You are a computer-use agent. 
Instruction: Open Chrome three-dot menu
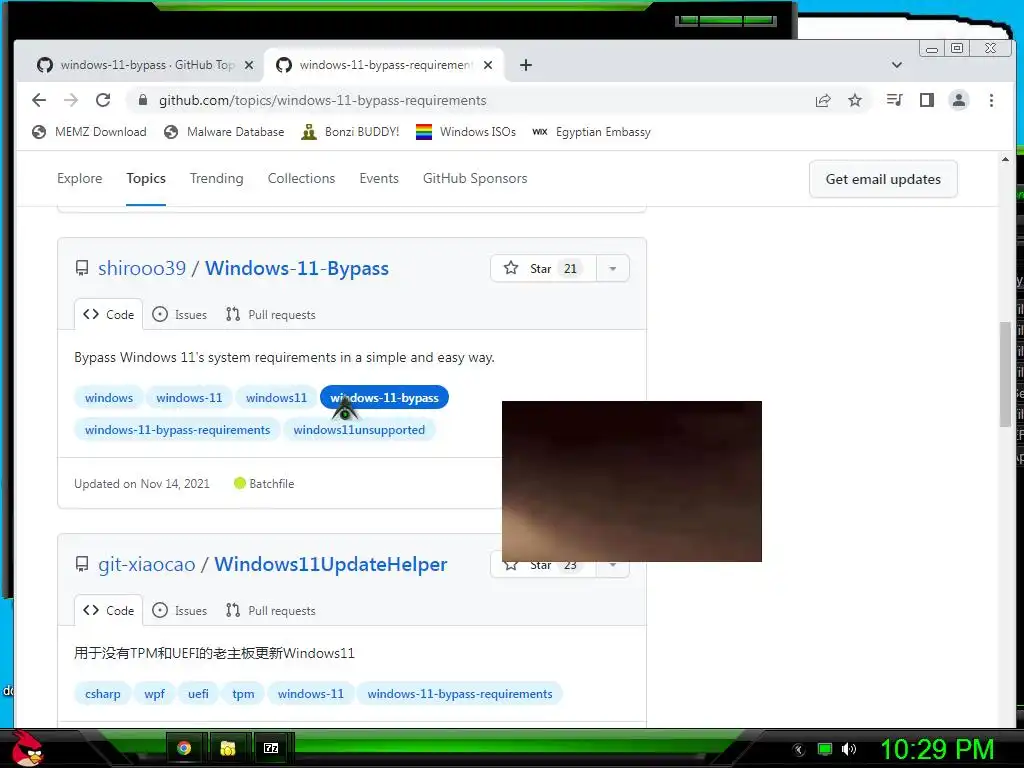[991, 100]
